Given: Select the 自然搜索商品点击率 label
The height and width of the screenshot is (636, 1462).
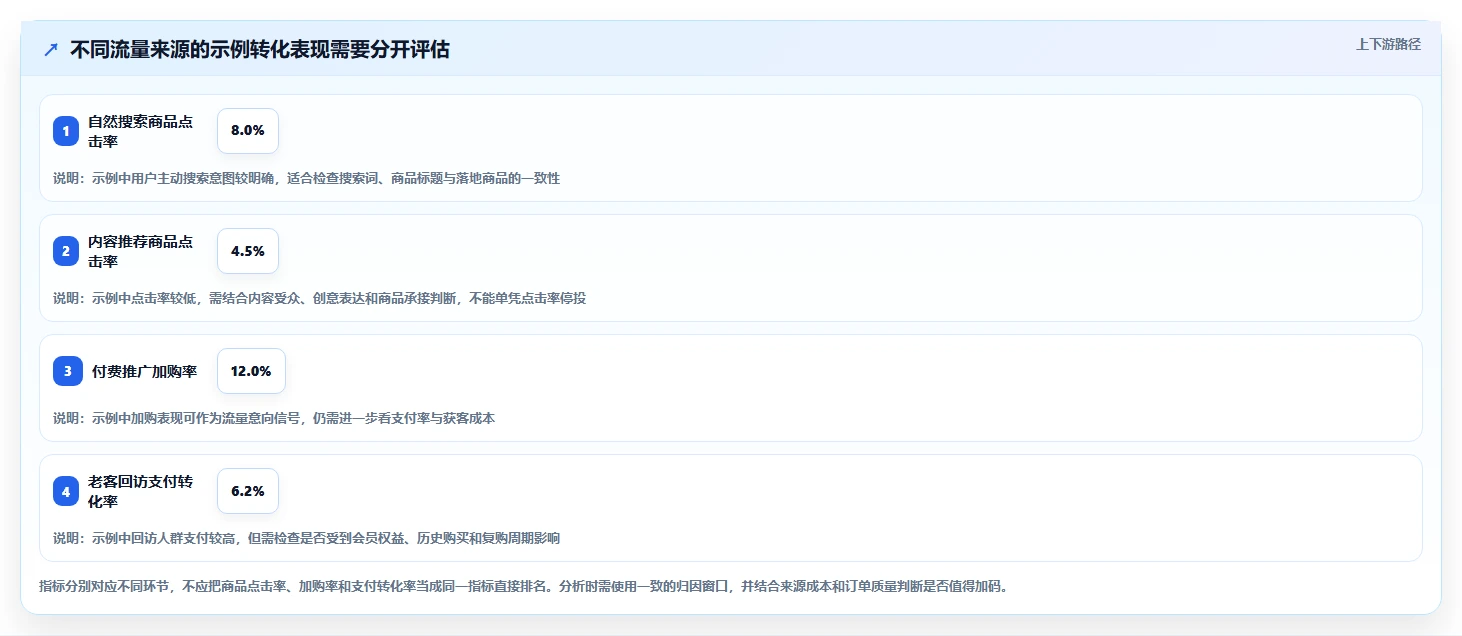Looking at the screenshot, I should click(140, 131).
